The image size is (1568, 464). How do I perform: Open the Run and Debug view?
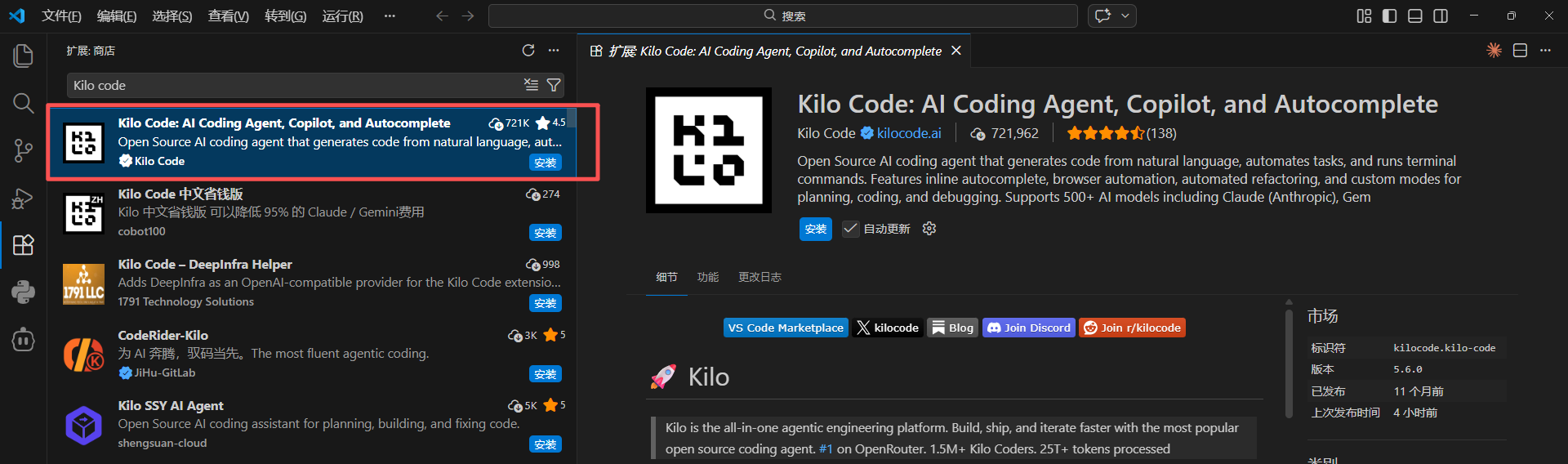point(23,198)
